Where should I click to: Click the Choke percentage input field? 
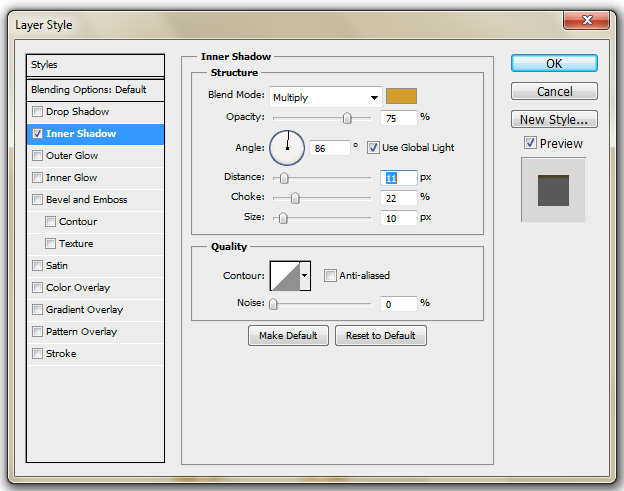398,197
